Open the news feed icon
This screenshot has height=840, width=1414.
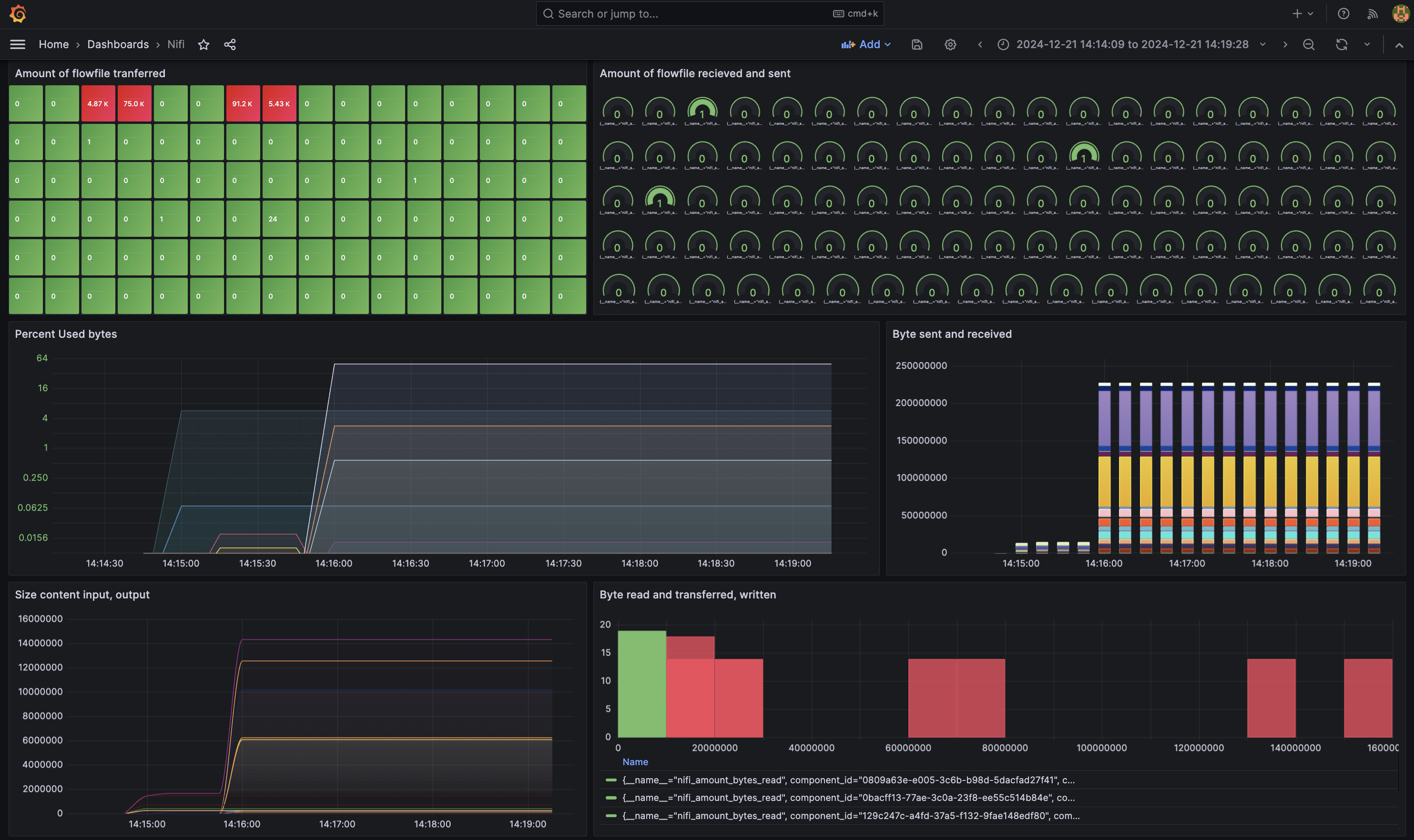tap(1372, 14)
